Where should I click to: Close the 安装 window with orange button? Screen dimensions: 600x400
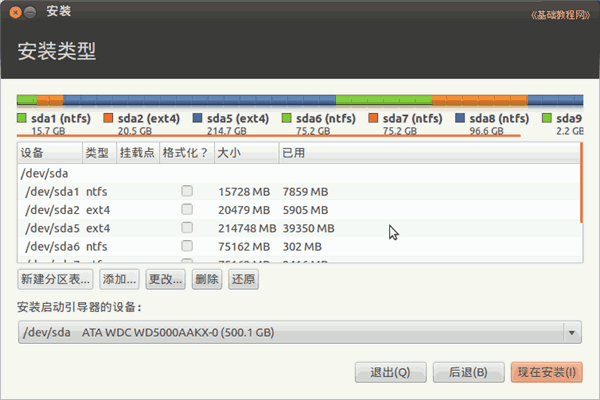click(15, 13)
